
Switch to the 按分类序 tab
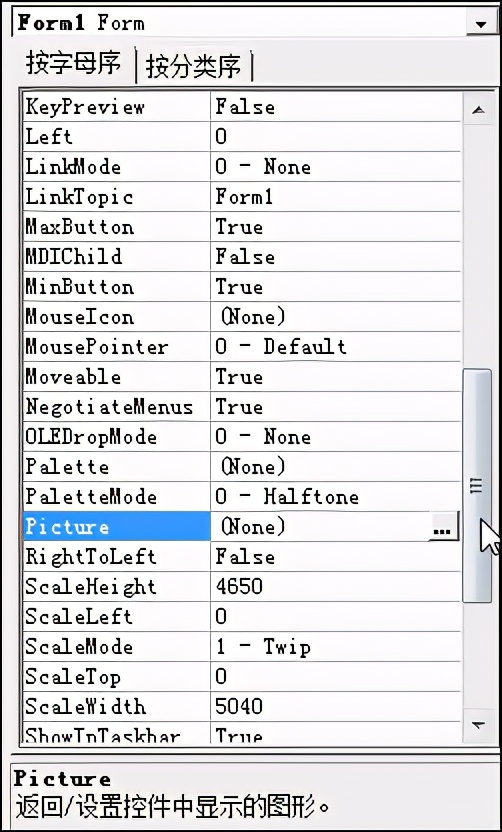pyautogui.click(x=194, y=67)
